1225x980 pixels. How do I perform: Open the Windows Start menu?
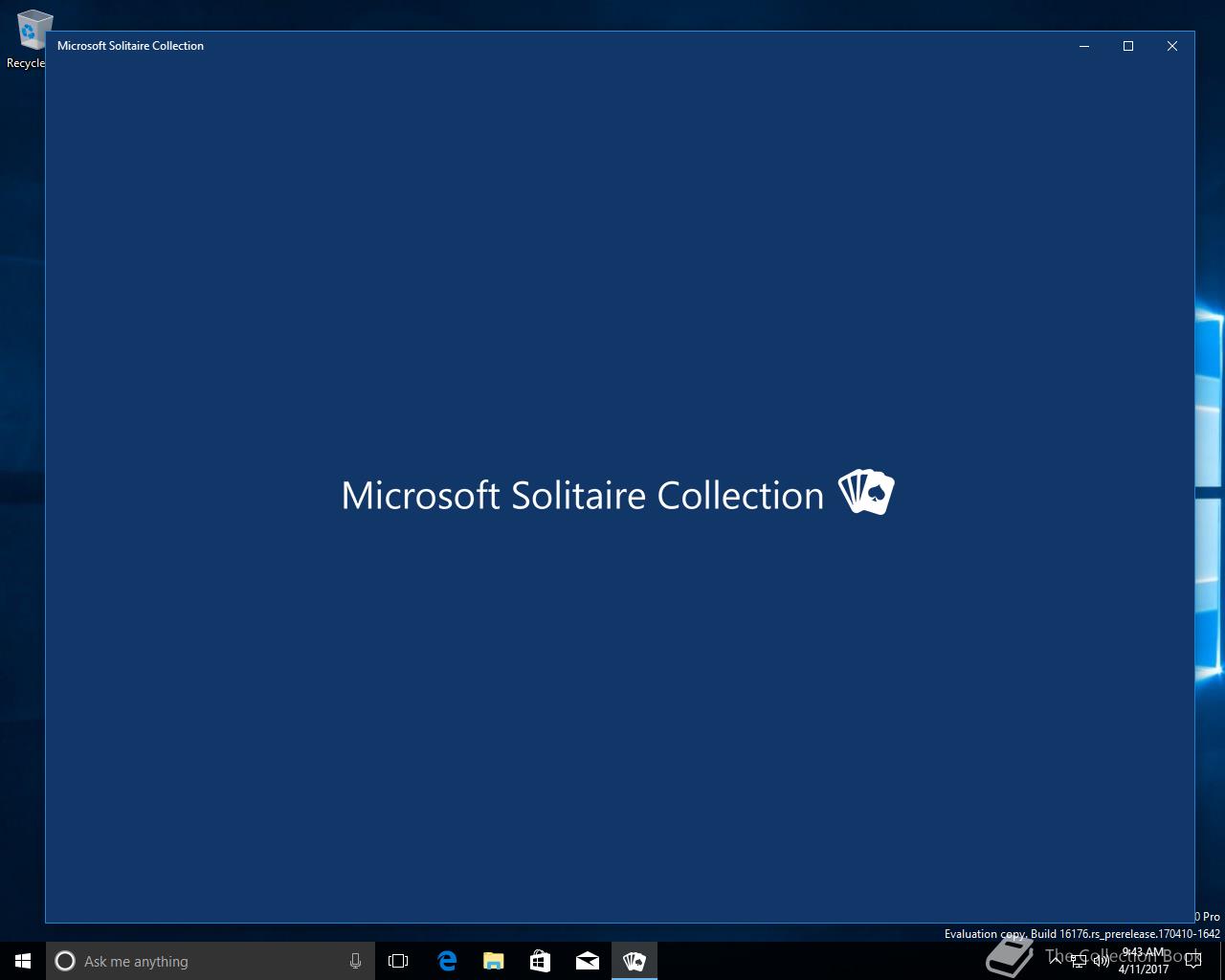[23, 961]
